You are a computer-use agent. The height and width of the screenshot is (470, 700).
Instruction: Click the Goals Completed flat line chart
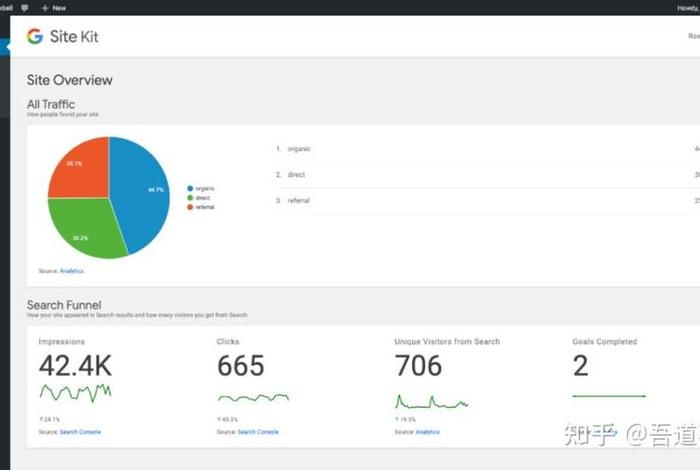tap(609, 396)
